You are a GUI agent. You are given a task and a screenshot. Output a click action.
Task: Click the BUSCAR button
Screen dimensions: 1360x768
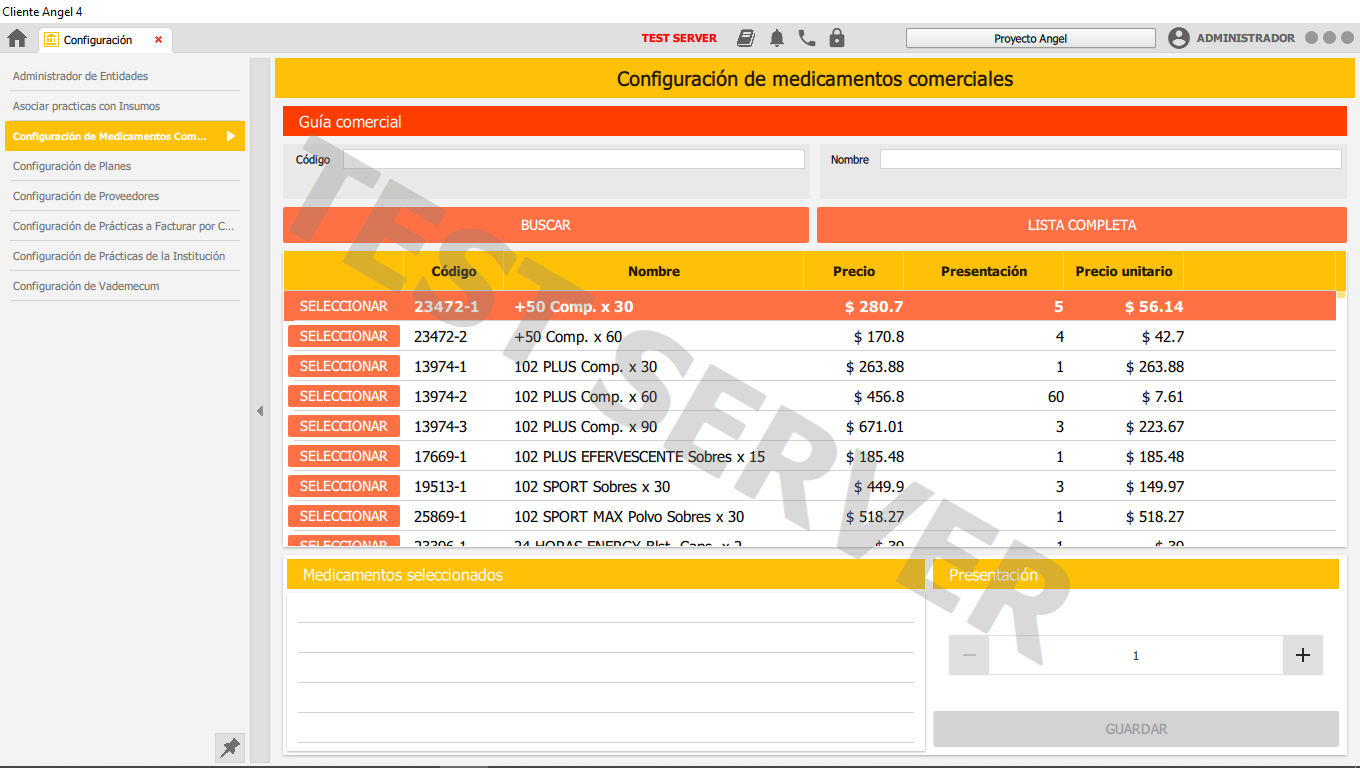546,224
